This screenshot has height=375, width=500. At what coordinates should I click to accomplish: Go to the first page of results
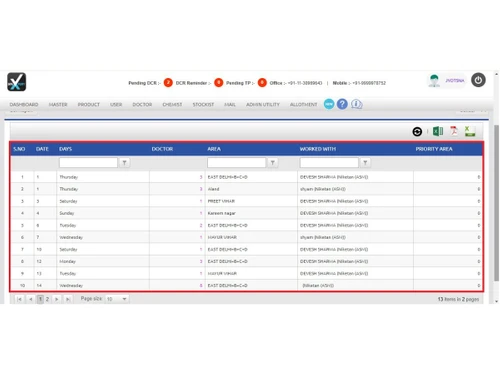pyautogui.click(x=19, y=299)
